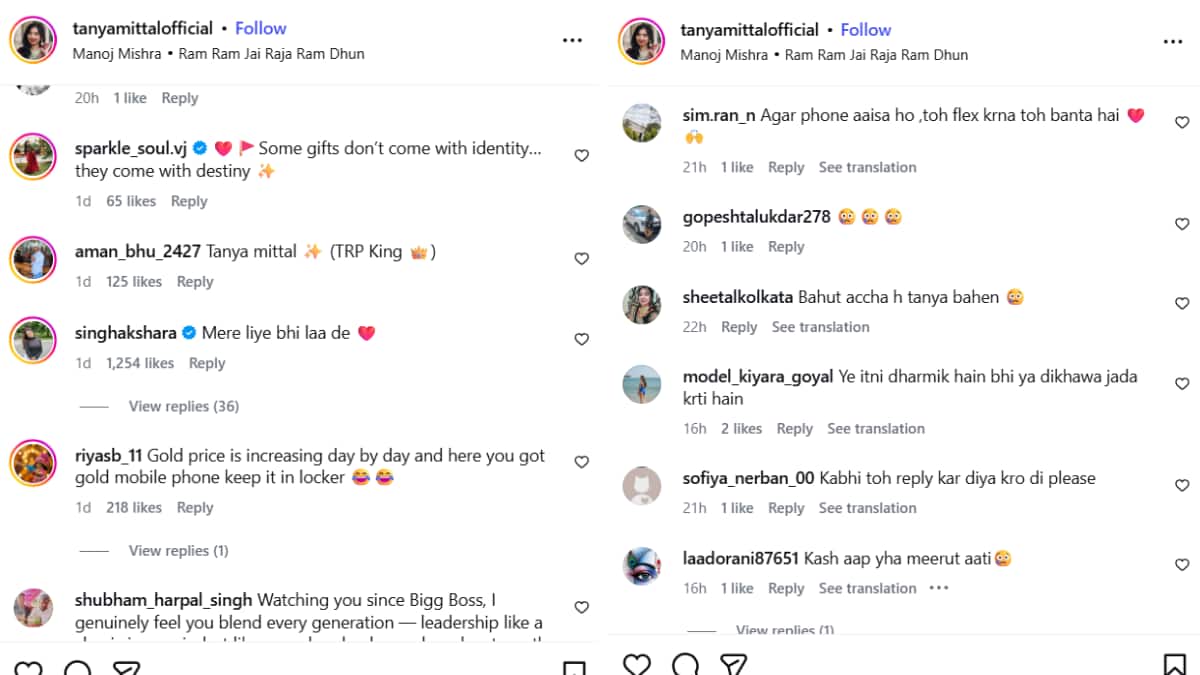See translation of sheetalkolkata's comment

click(820, 327)
